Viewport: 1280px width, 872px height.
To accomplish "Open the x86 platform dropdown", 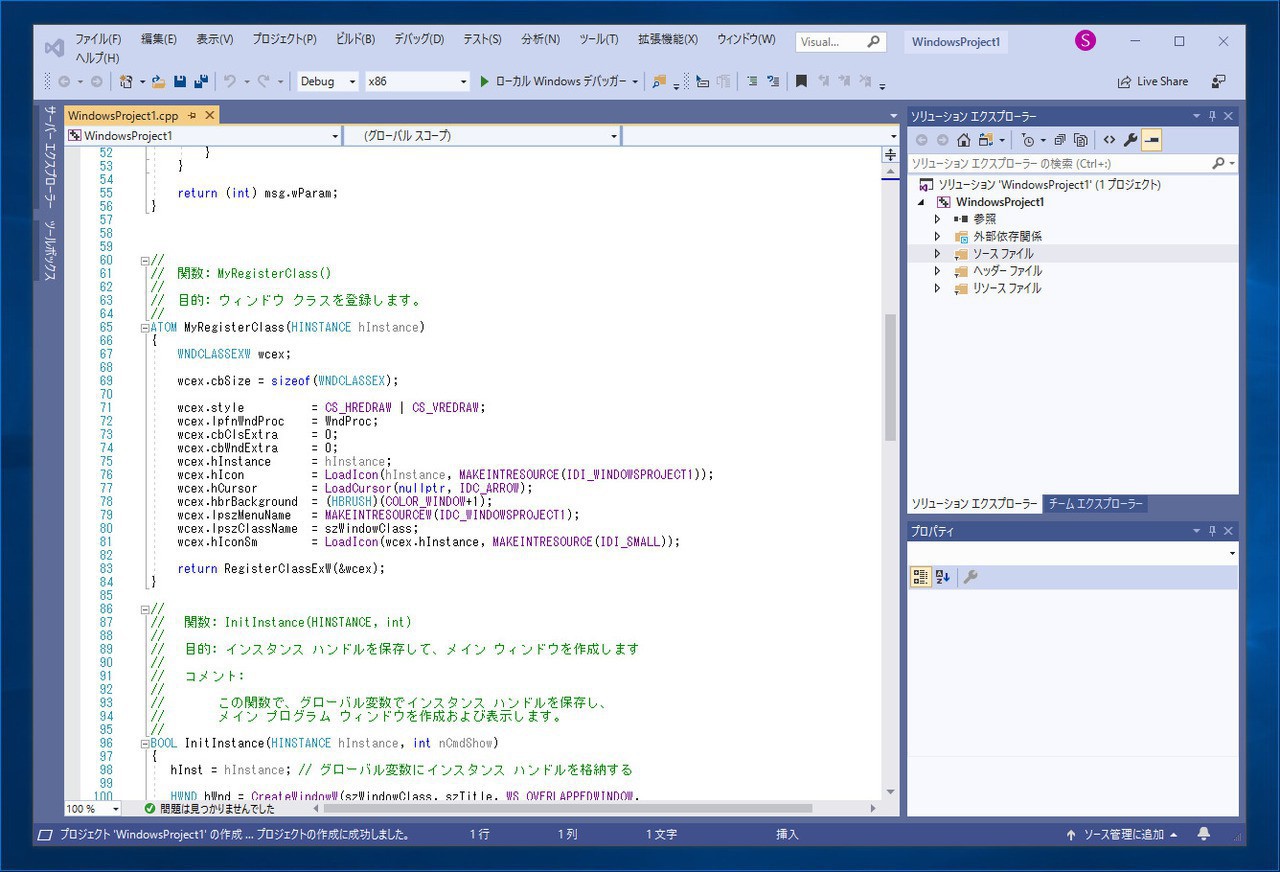I will tap(416, 82).
